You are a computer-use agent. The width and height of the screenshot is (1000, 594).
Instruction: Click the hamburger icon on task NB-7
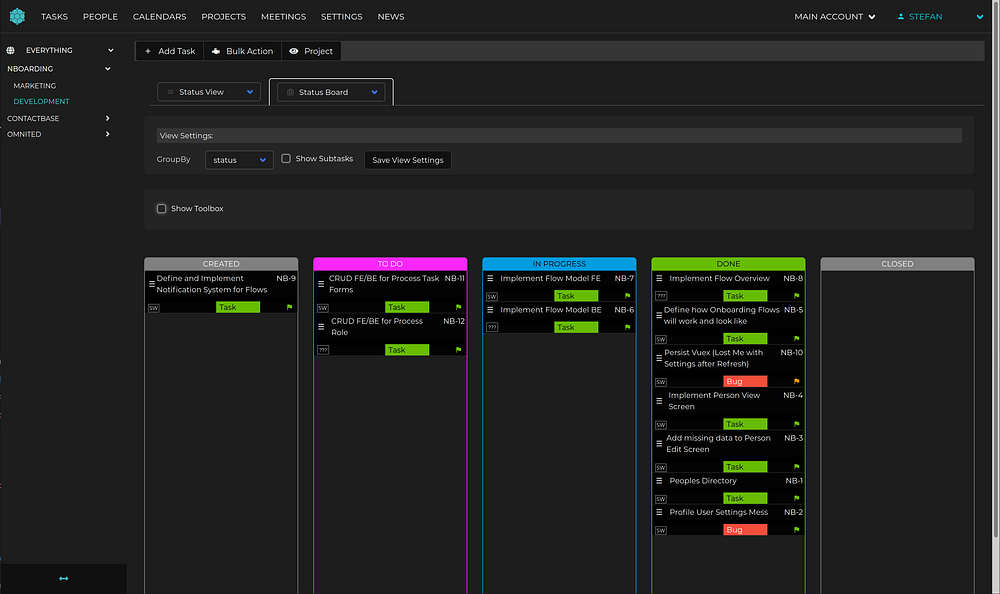[x=491, y=279]
